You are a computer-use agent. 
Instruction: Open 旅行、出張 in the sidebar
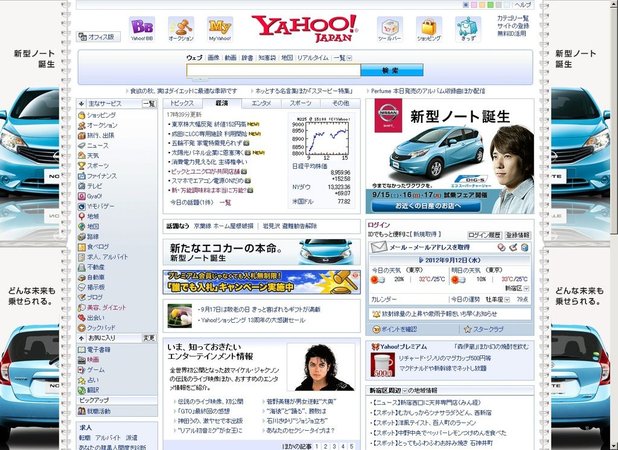pyautogui.click(x=96, y=136)
